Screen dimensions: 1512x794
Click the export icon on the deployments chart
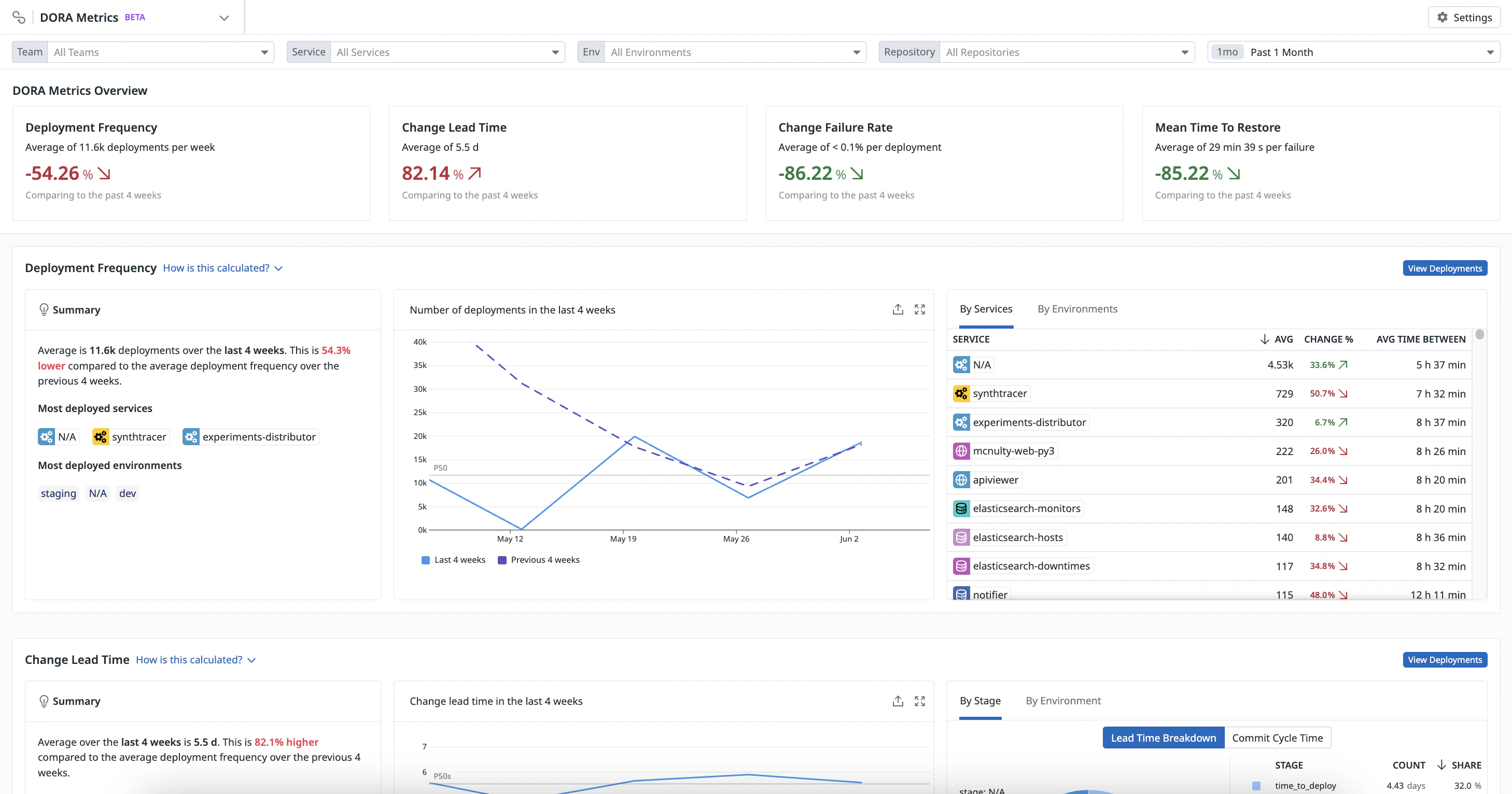point(898,309)
